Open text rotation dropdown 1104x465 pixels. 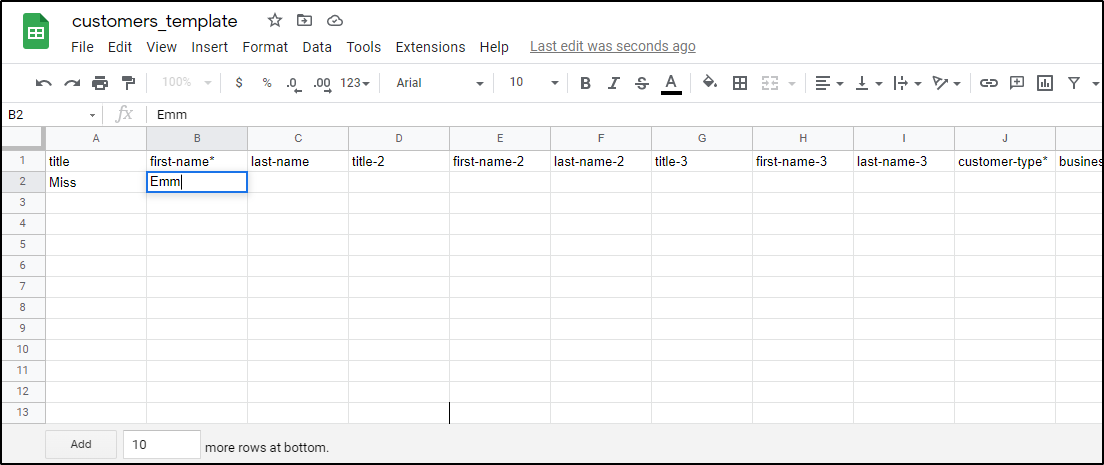946,83
